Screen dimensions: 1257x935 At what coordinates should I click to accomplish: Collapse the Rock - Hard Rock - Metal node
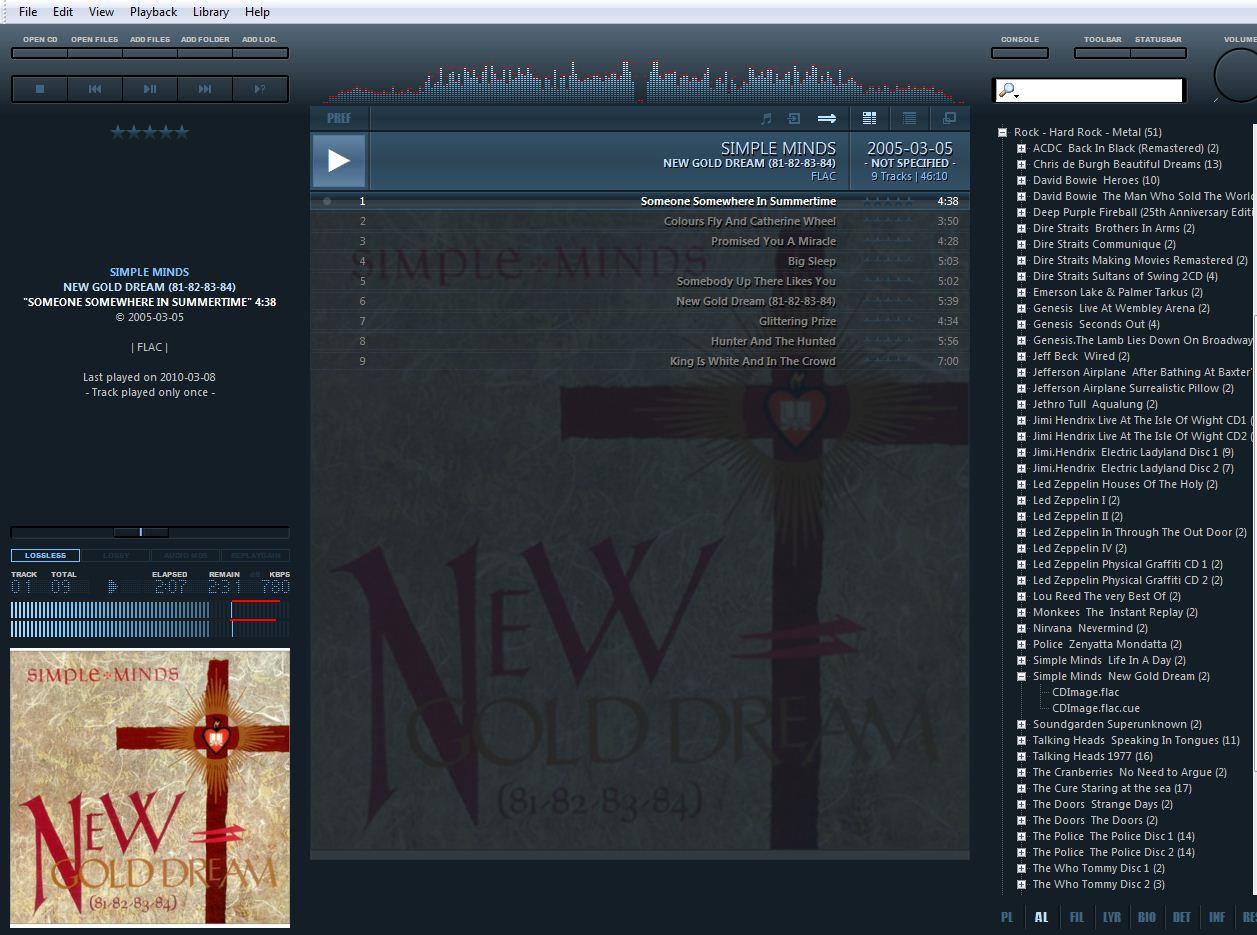click(1002, 132)
